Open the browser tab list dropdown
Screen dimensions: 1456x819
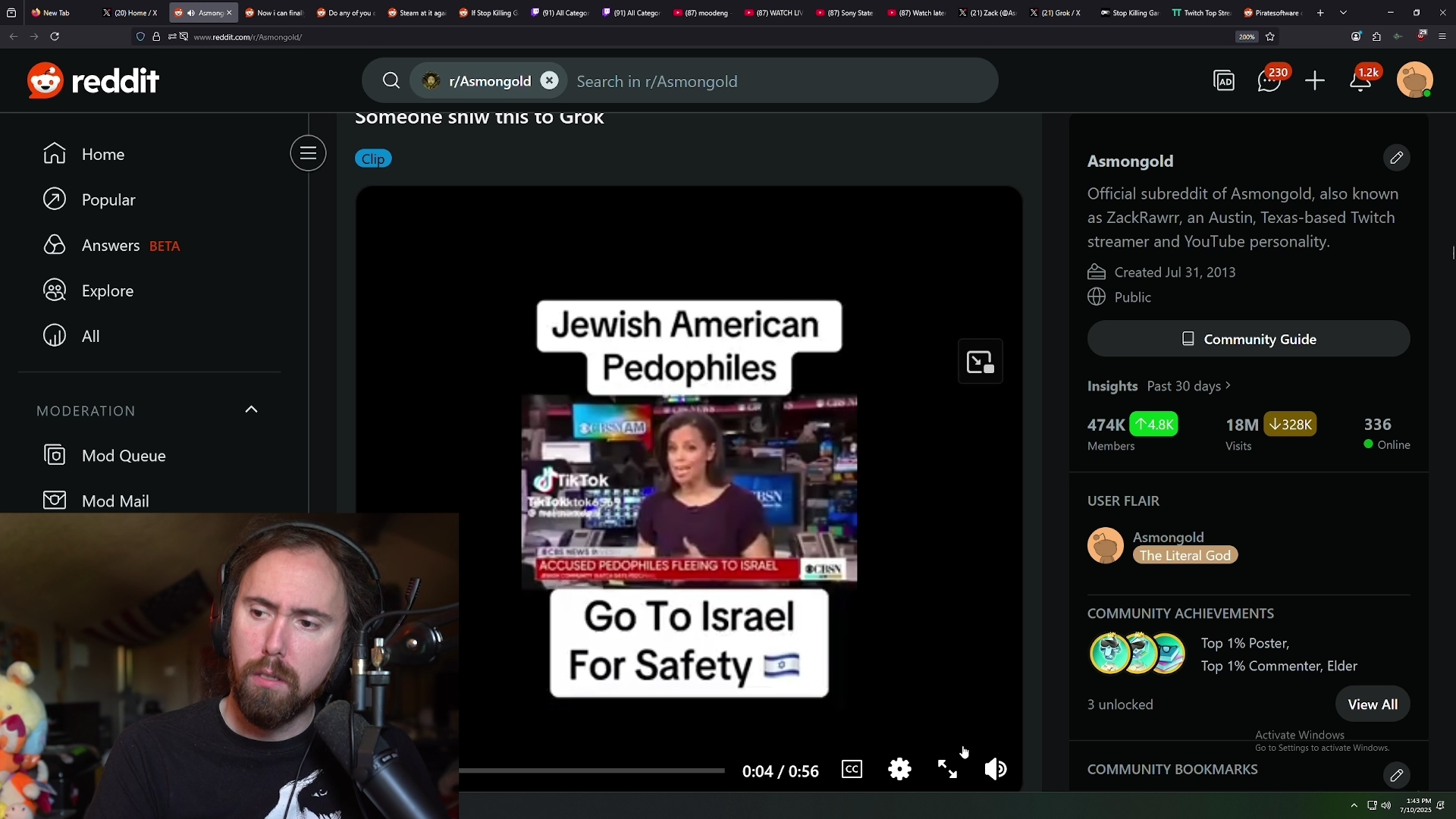pos(1343,13)
